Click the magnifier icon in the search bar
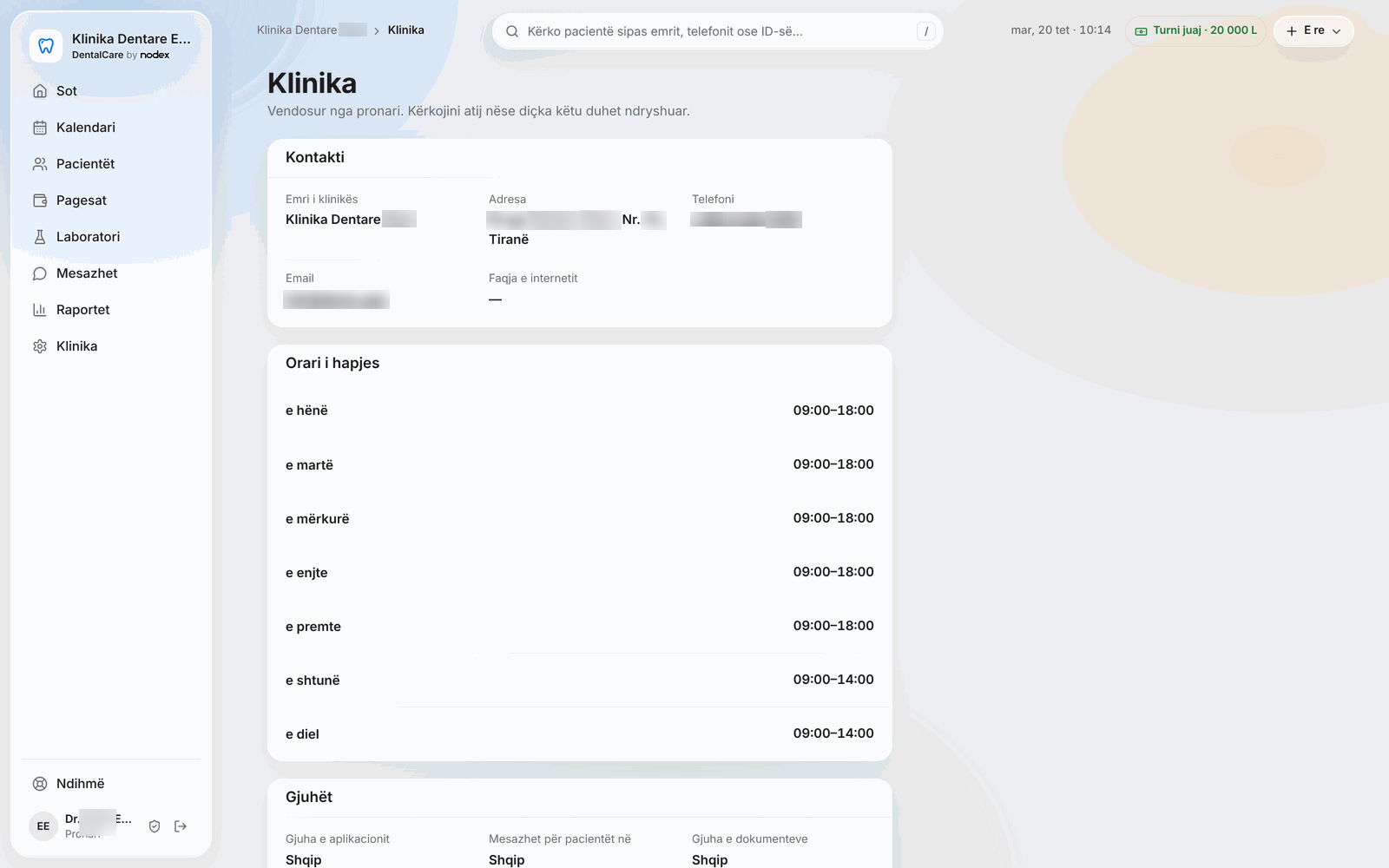 pos(512,31)
